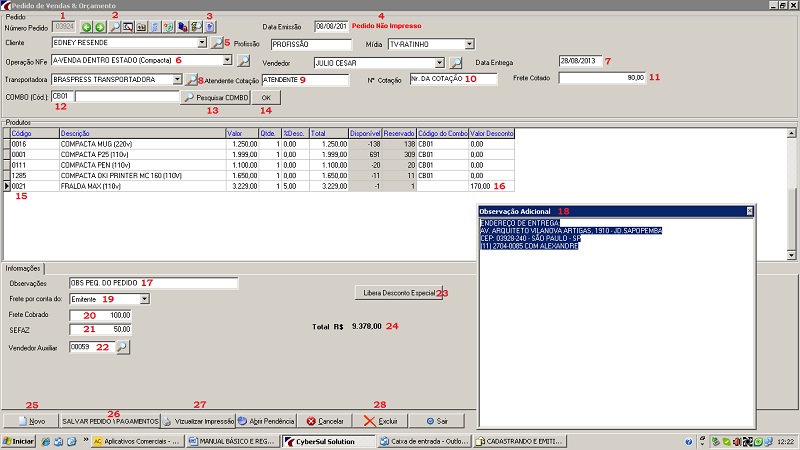Select COMPACTA MUG (220v) product row
This screenshot has width=800, height=450.
click(261, 144)
